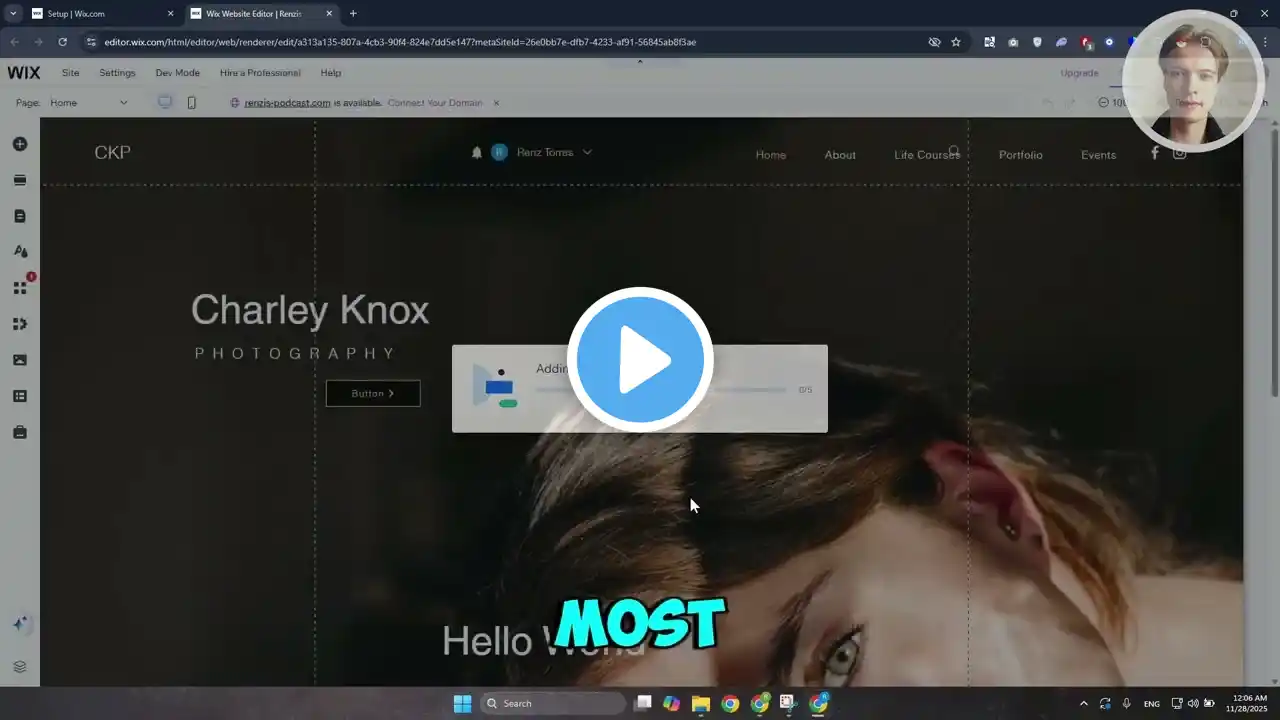Open the CMS content manager icon
This screenshot has height=720, width=1280.
click(20, 396)
